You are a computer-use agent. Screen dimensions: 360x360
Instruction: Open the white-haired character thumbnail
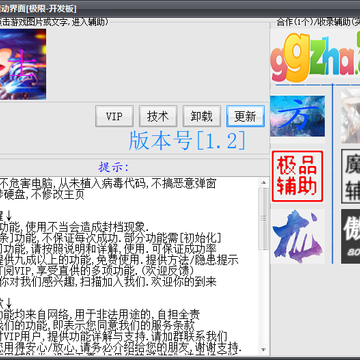pyautogui.click(x=350, y=116)
